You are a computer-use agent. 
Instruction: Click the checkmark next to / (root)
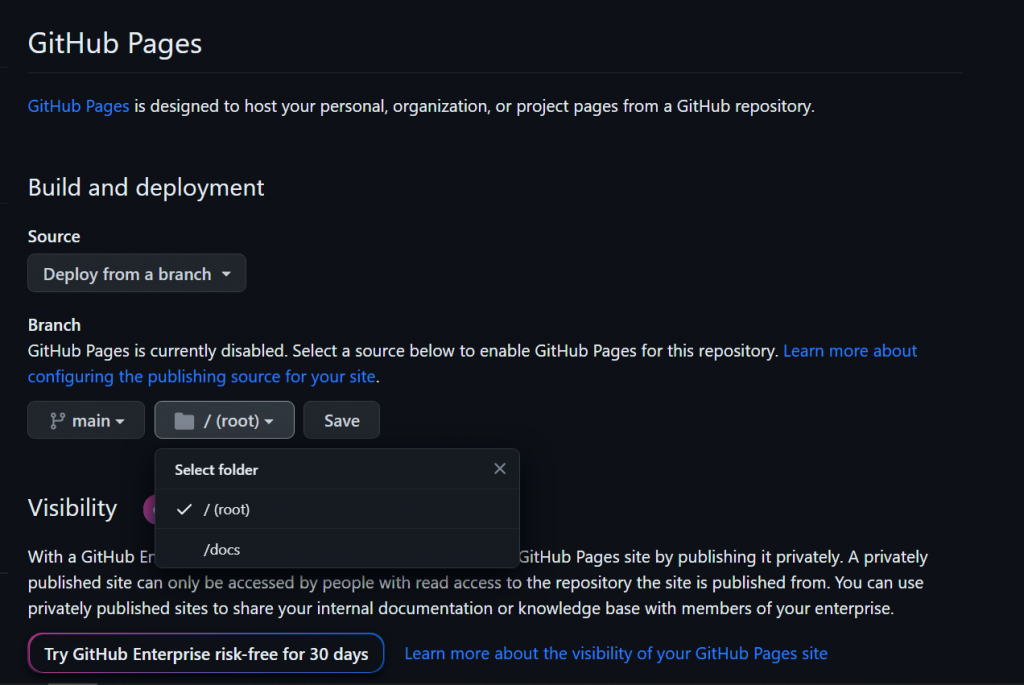tap(183, 510)
